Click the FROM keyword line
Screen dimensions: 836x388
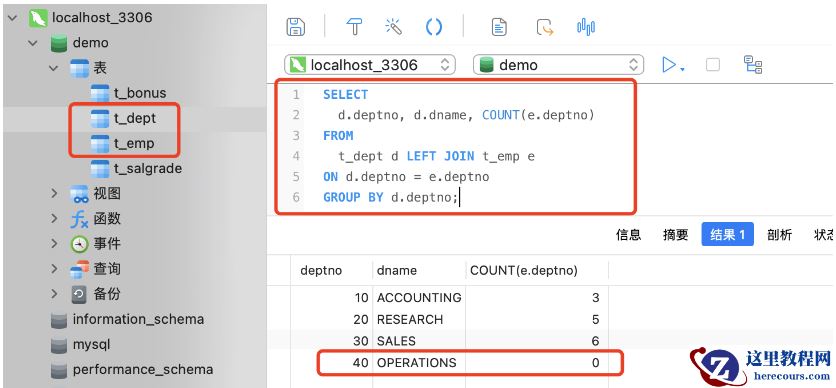click(338, 136)
